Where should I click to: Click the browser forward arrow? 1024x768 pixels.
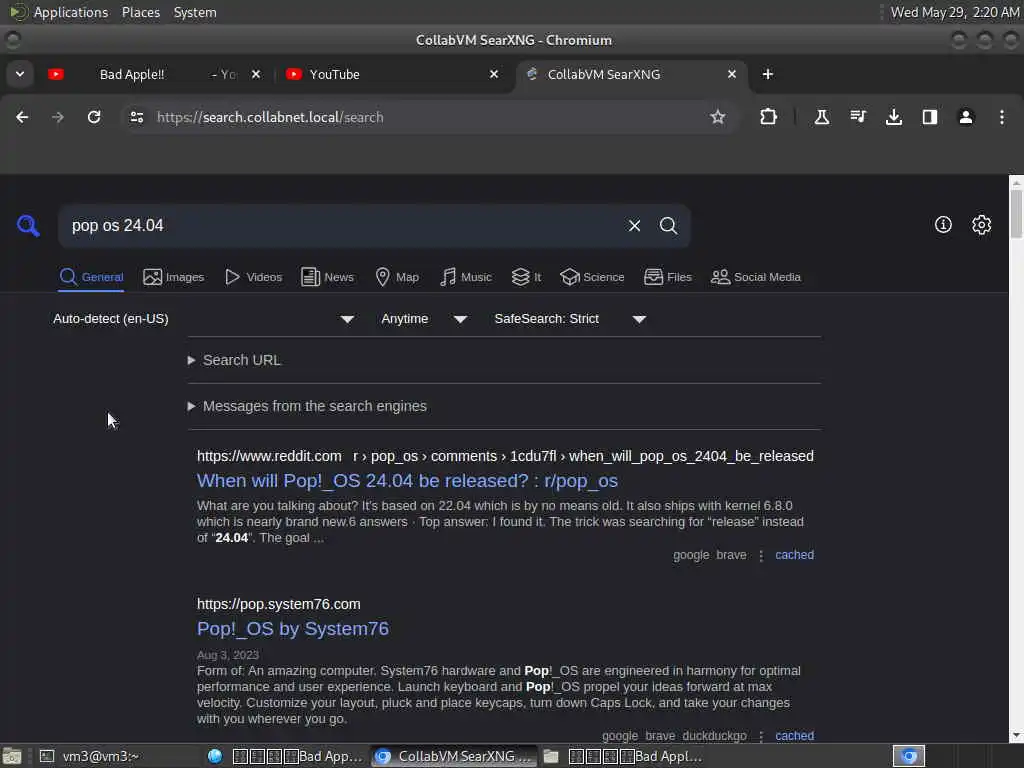pos(58,118)
